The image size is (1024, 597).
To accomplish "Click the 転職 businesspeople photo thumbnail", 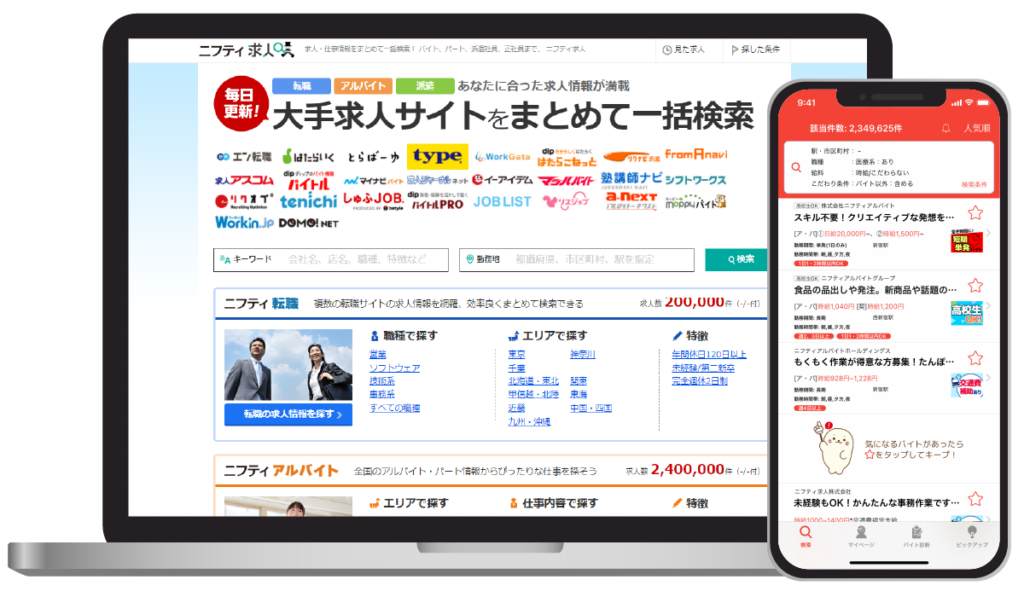I will click(288, 364).
